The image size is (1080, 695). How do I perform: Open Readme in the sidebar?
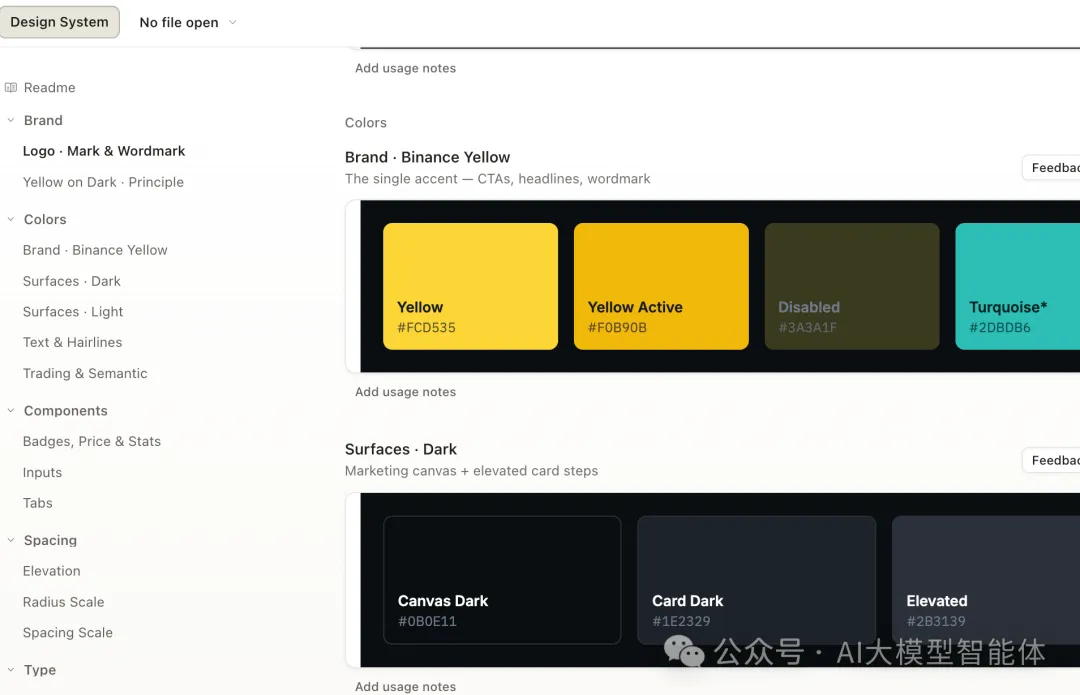(50, 87)
